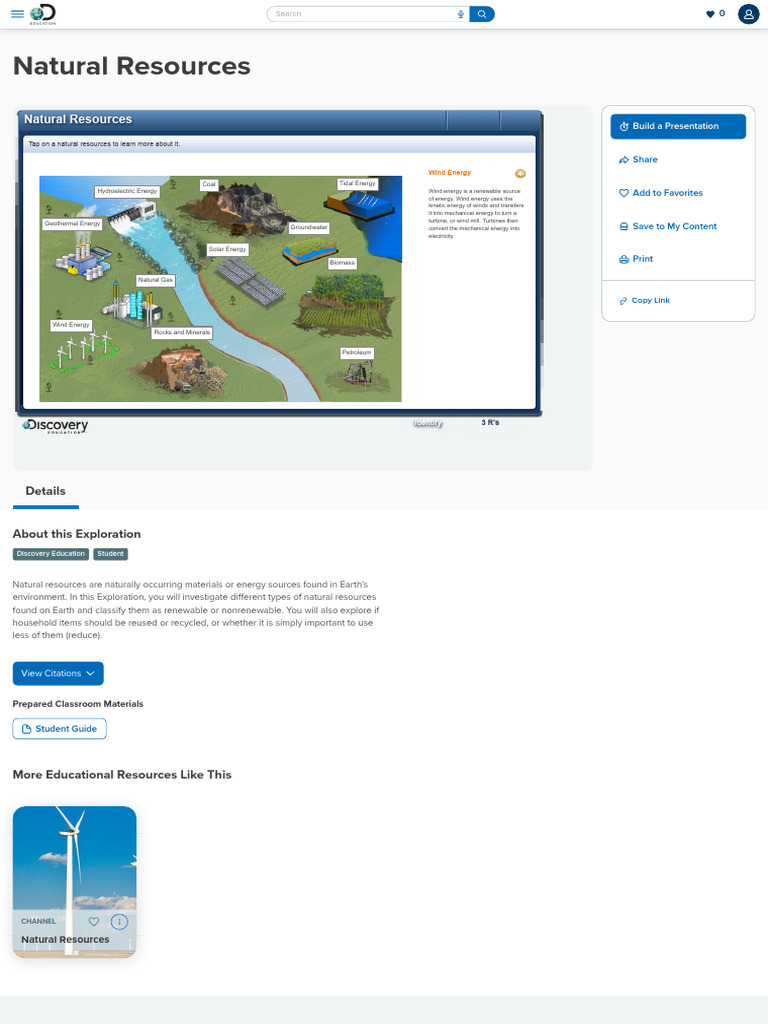
Task: Print this resource
Action: coord(635,259)
